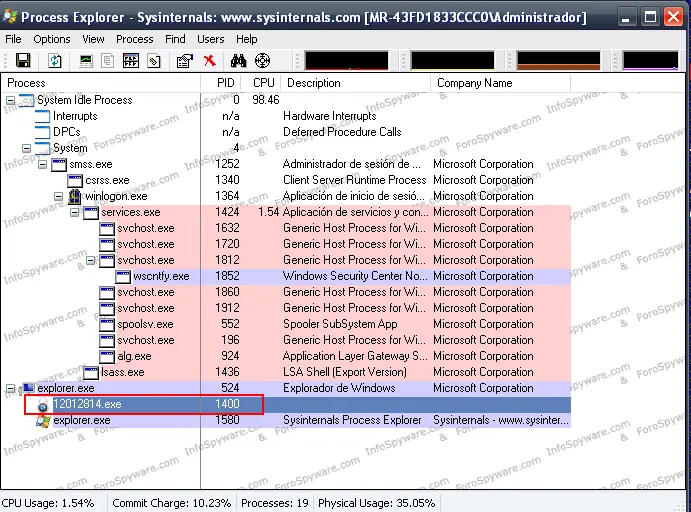The width and height of the screenshot is (691, 512).
Task: Click the binoculars Find icon
Action: pos(238,60)
